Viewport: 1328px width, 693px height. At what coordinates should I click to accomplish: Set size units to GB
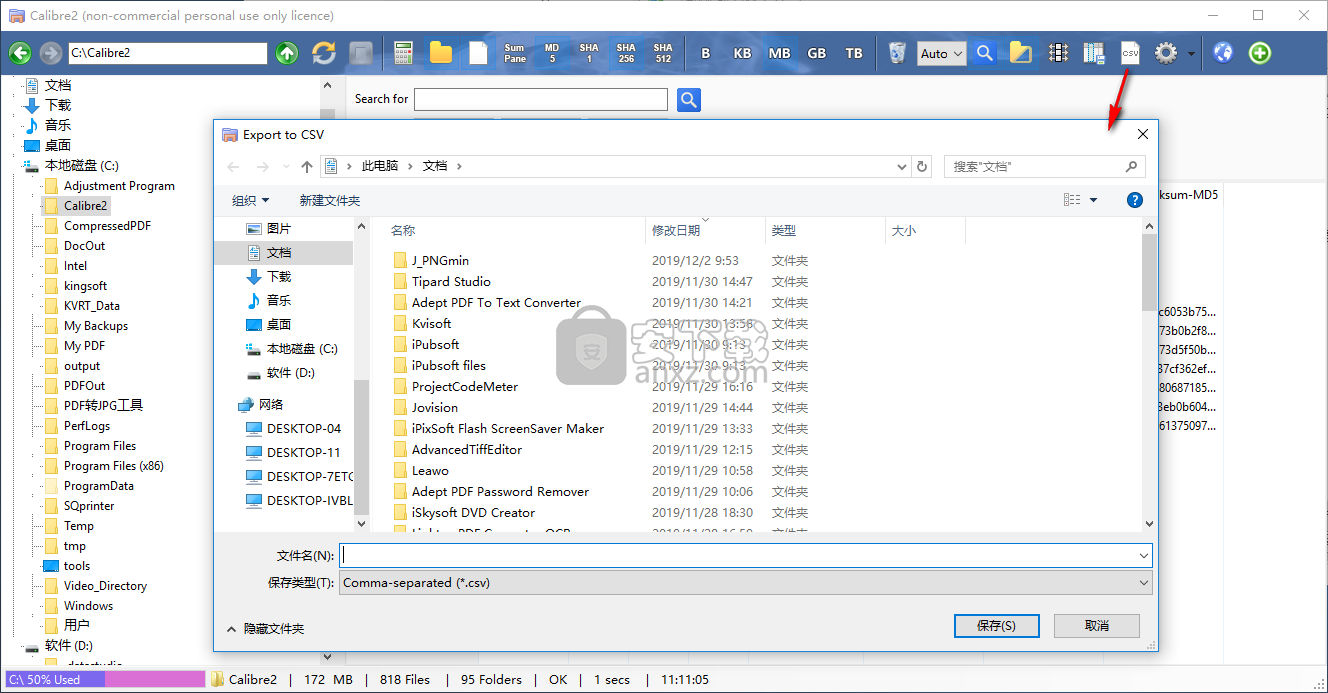817,53
